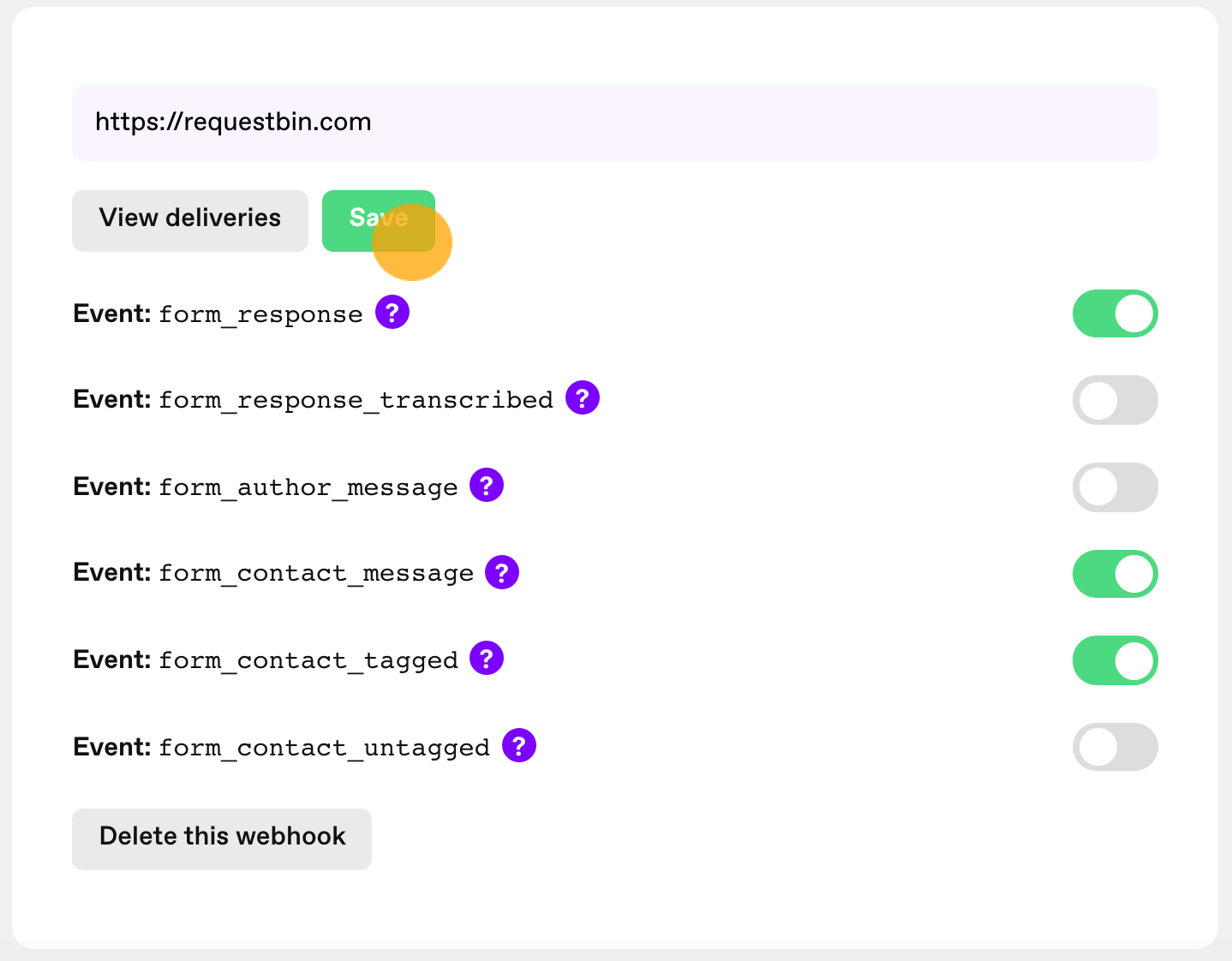1232x961 pixels.
Task: Select the form_contact_message event label
Action: [x=274, y=573]
